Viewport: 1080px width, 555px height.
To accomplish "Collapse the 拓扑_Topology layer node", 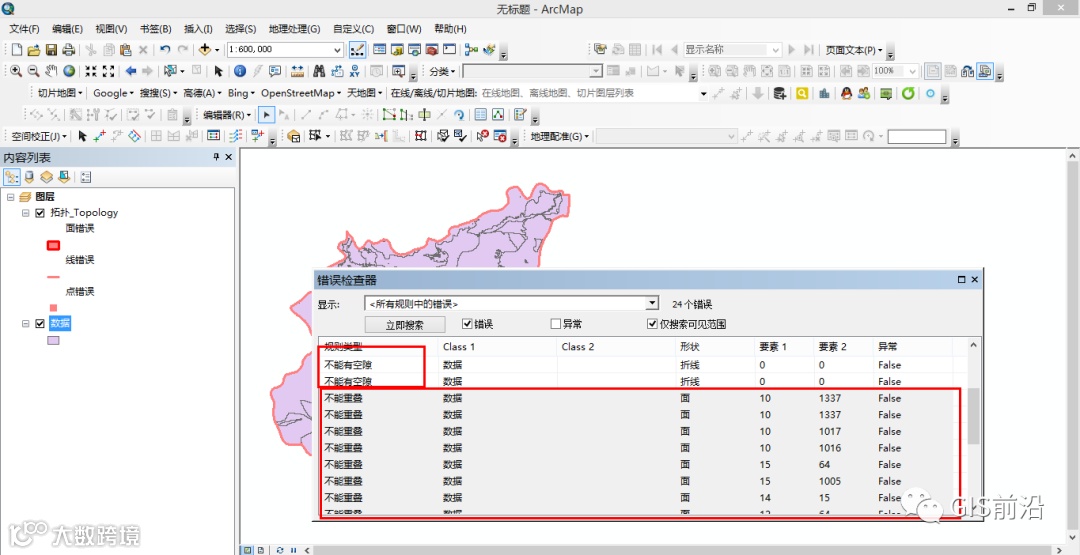I will pos(25,213).
